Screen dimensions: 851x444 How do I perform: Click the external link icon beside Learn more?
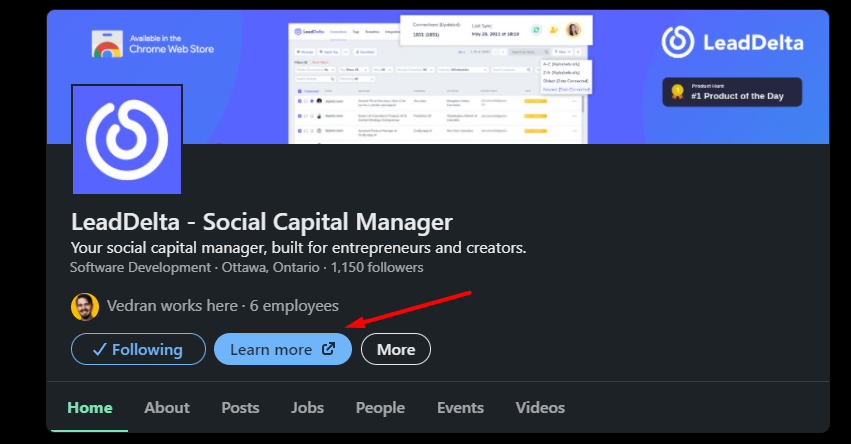tap(328, 348)
